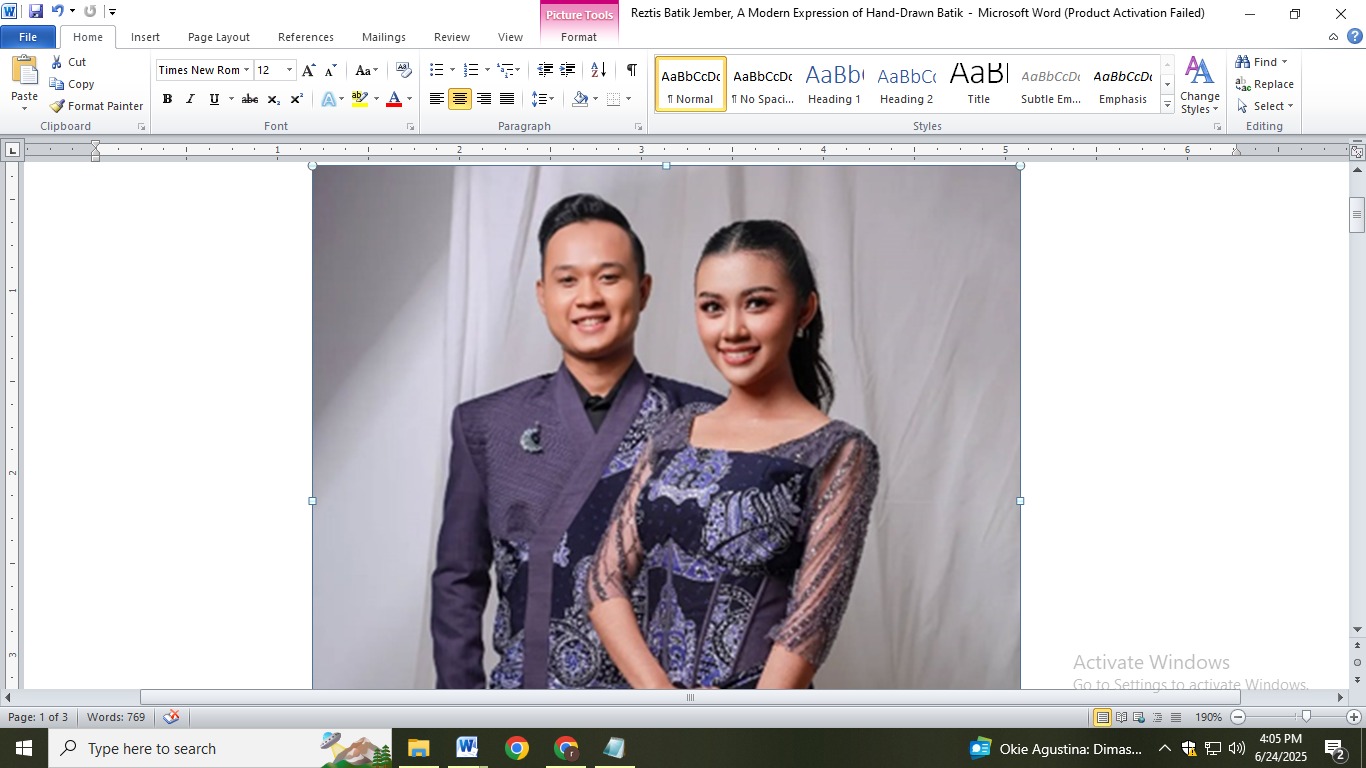Screen dimensions: 1366x768
Task: Open the Select dropdown in Editing group
Action: (x=1266, y=106)
